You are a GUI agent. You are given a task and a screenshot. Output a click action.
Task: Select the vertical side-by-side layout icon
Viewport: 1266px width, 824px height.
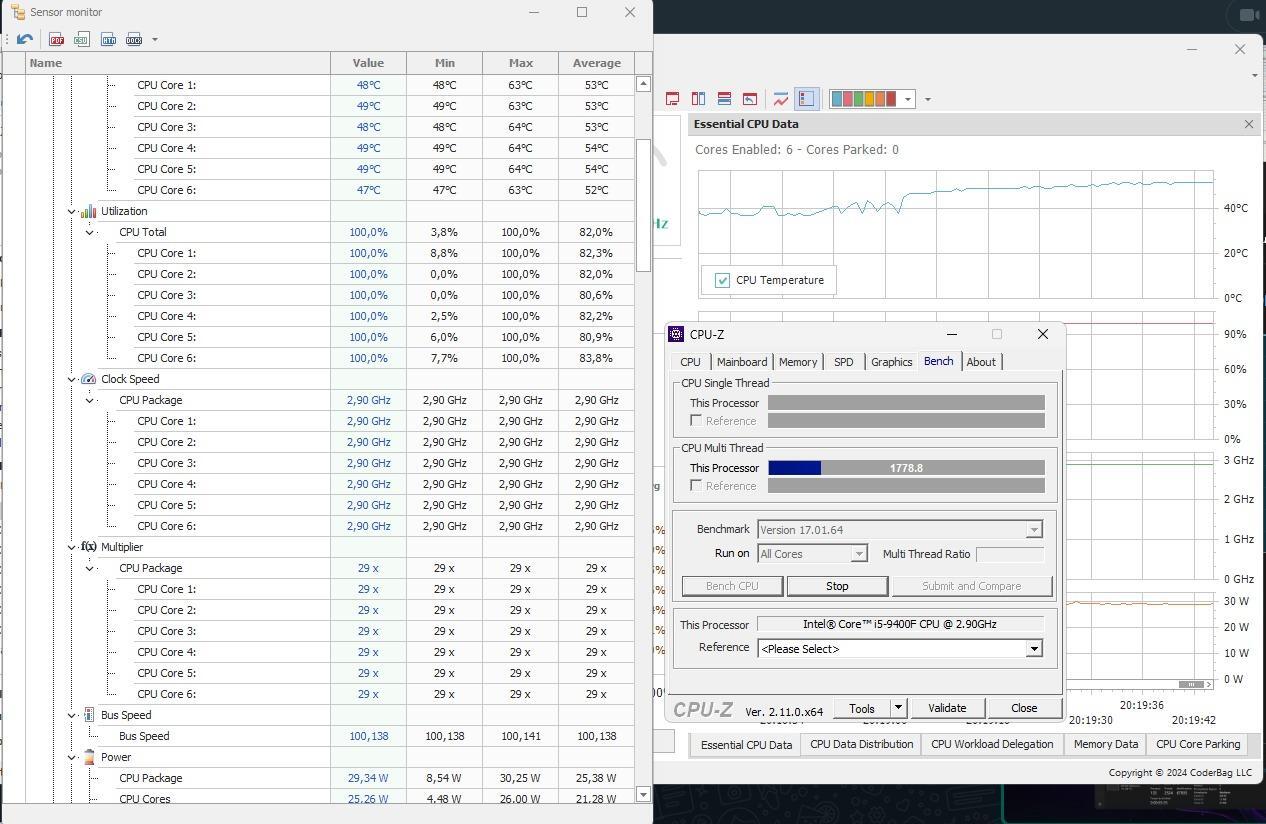click(698, 99)
